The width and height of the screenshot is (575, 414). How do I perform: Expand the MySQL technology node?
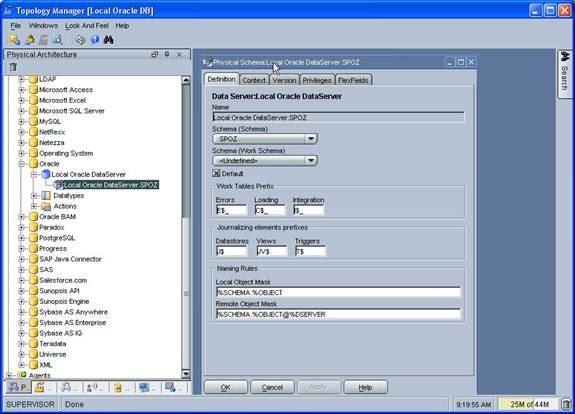point(22,121)
